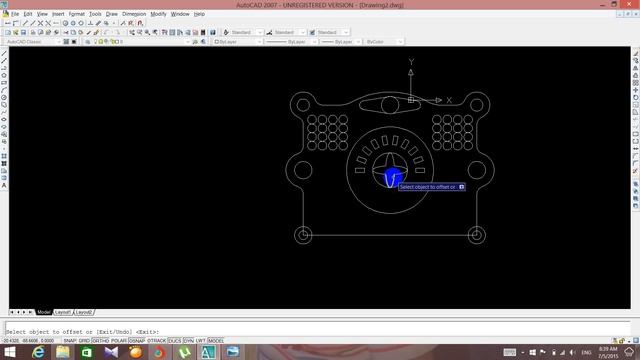Screen dimensions: 640x360
Task: Toggle OTRACK in status bar
Action: click(156, 340)
